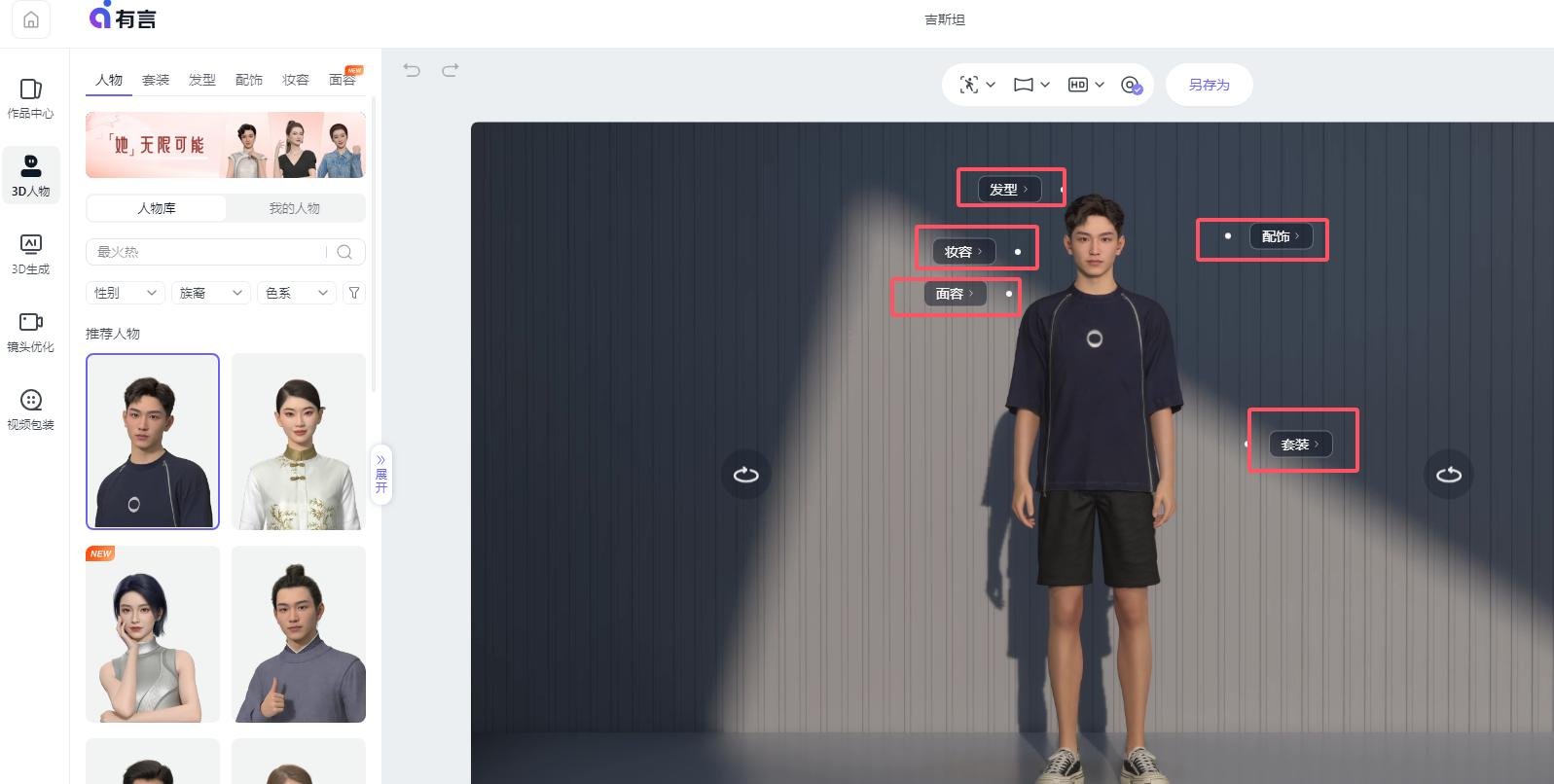
Task: Select 人物库 segment
Action: pyautogui.click(x=157, y=208)
